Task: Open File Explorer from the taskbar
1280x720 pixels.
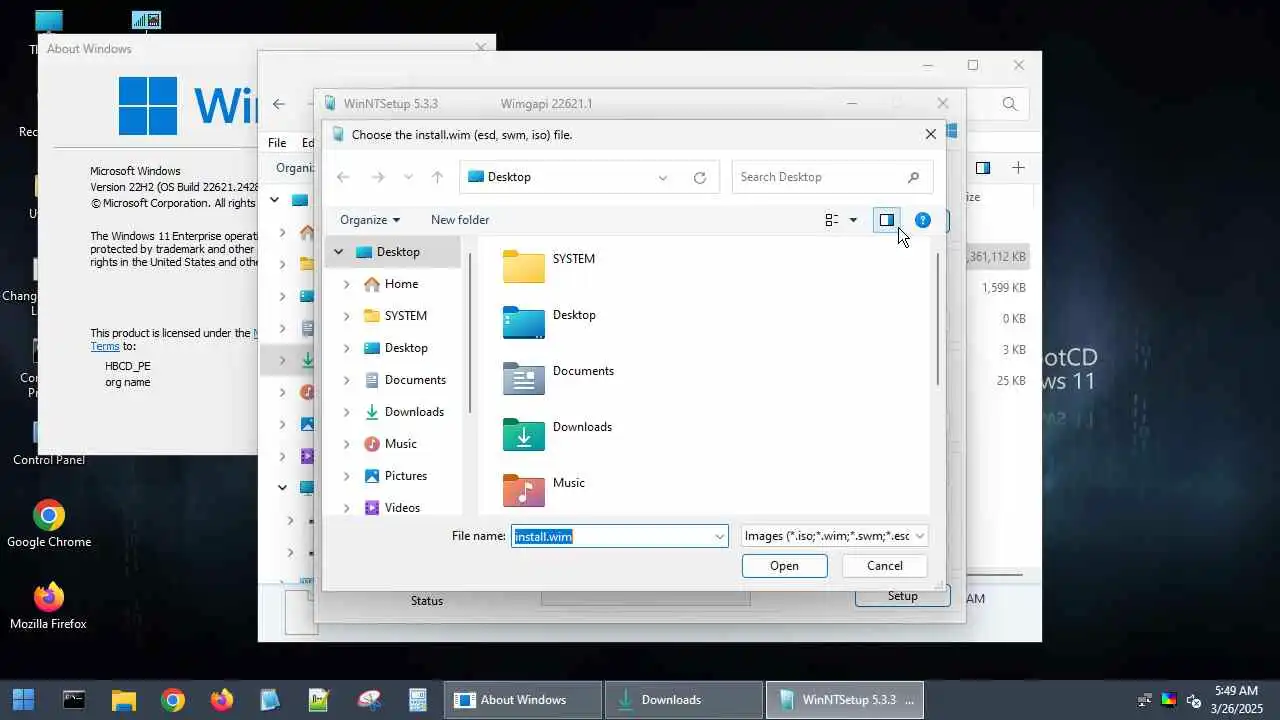Action: pos(123,700)
